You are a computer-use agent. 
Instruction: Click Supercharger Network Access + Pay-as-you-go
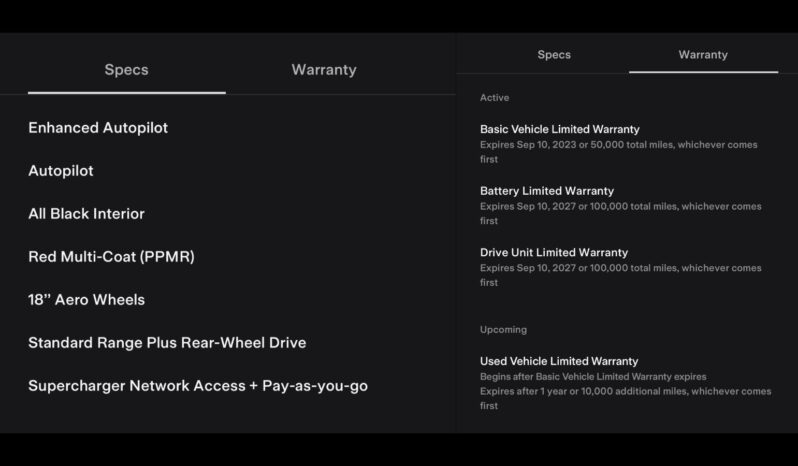198,386
